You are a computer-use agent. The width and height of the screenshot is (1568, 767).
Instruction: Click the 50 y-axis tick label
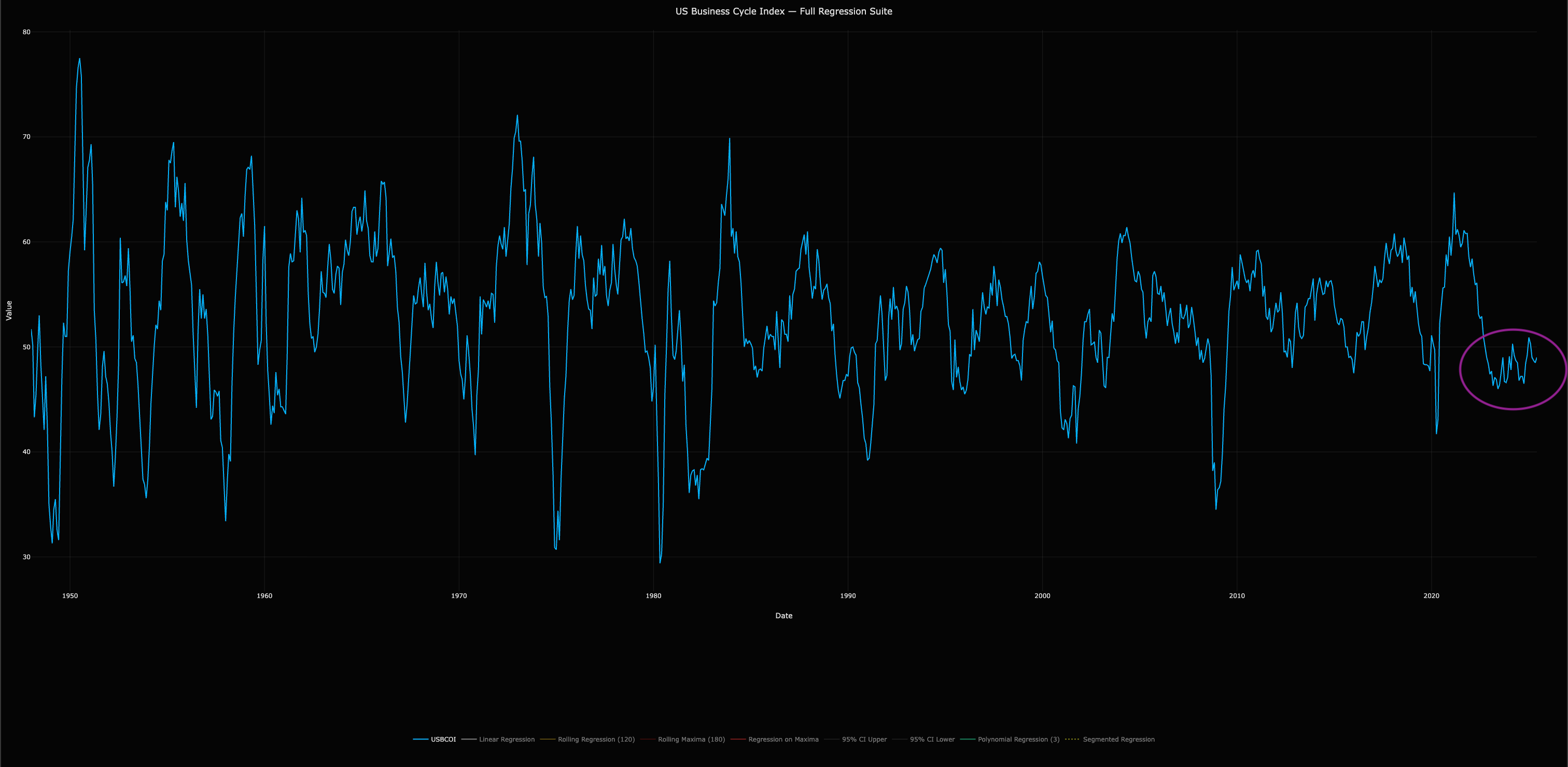click(26, 347)
